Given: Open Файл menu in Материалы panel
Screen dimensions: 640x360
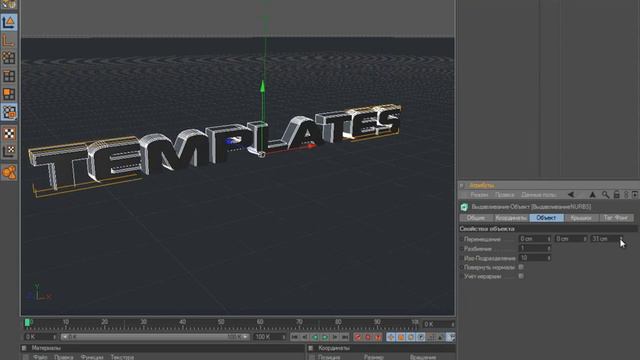Looking at the screenshot, I should 40,357.
